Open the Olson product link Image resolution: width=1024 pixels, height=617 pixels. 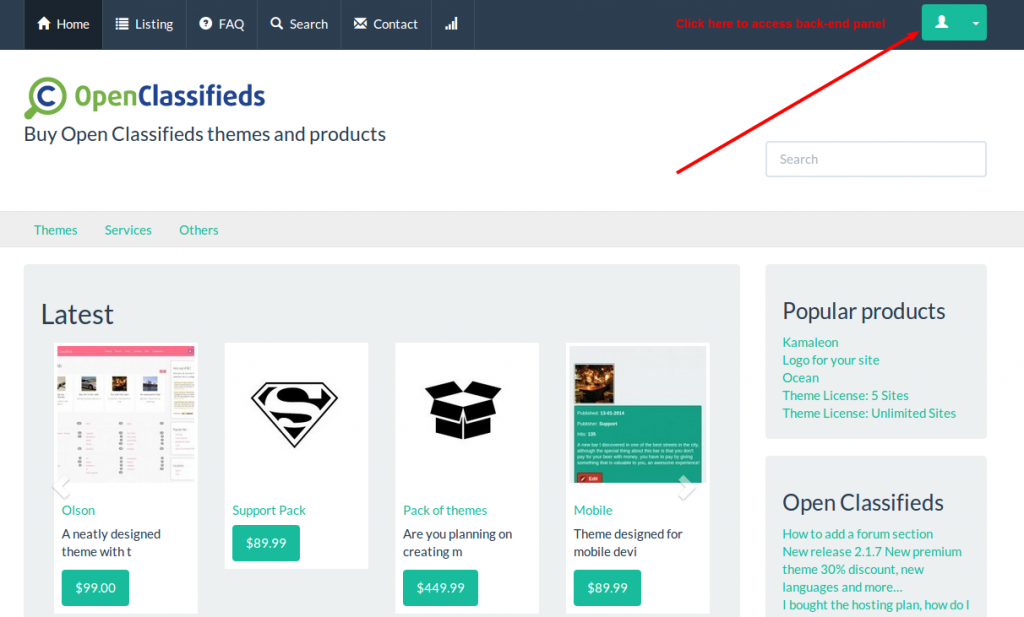click(x=78, y=511)
